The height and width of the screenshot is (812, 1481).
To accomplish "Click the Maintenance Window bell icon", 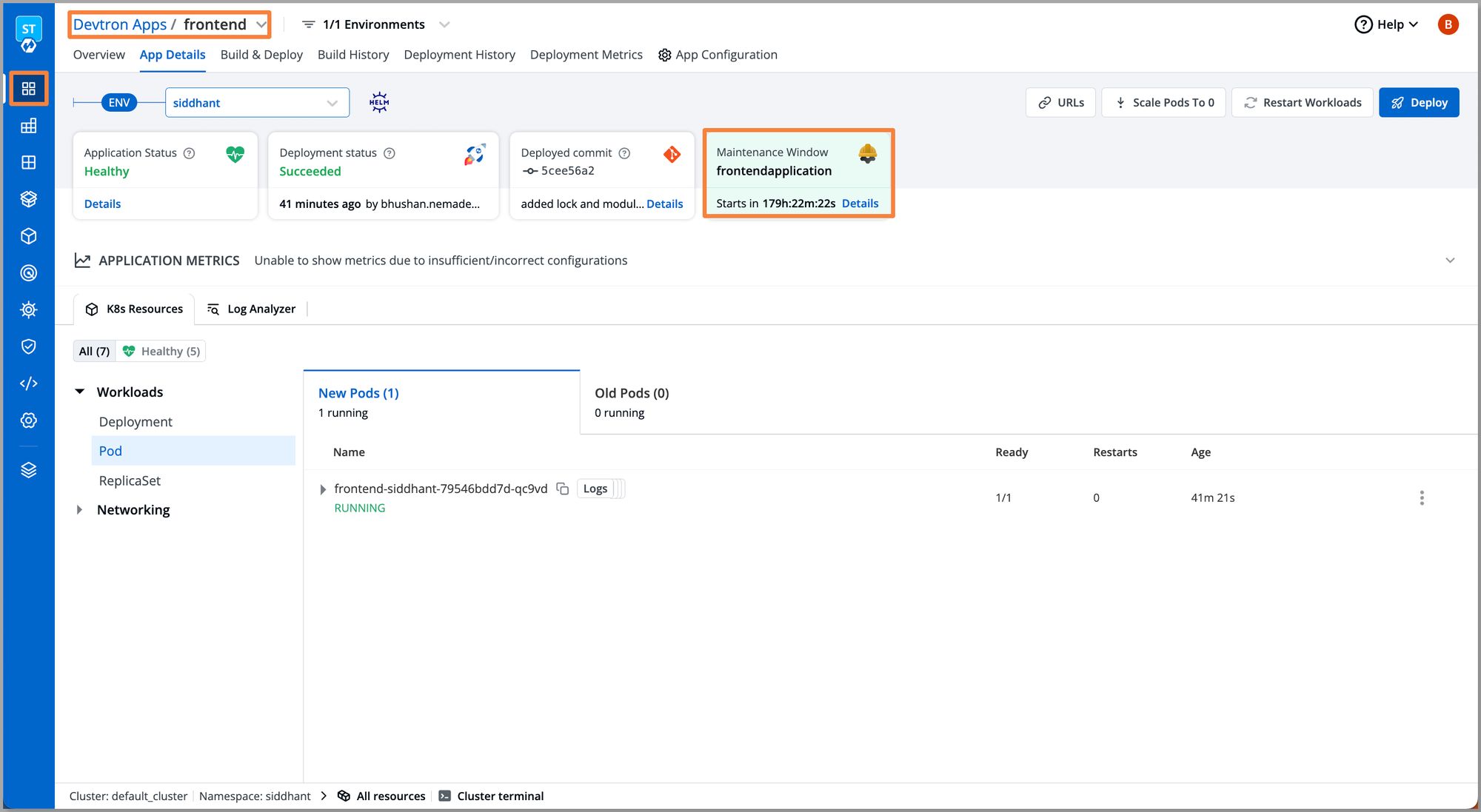I will [867, 153].
